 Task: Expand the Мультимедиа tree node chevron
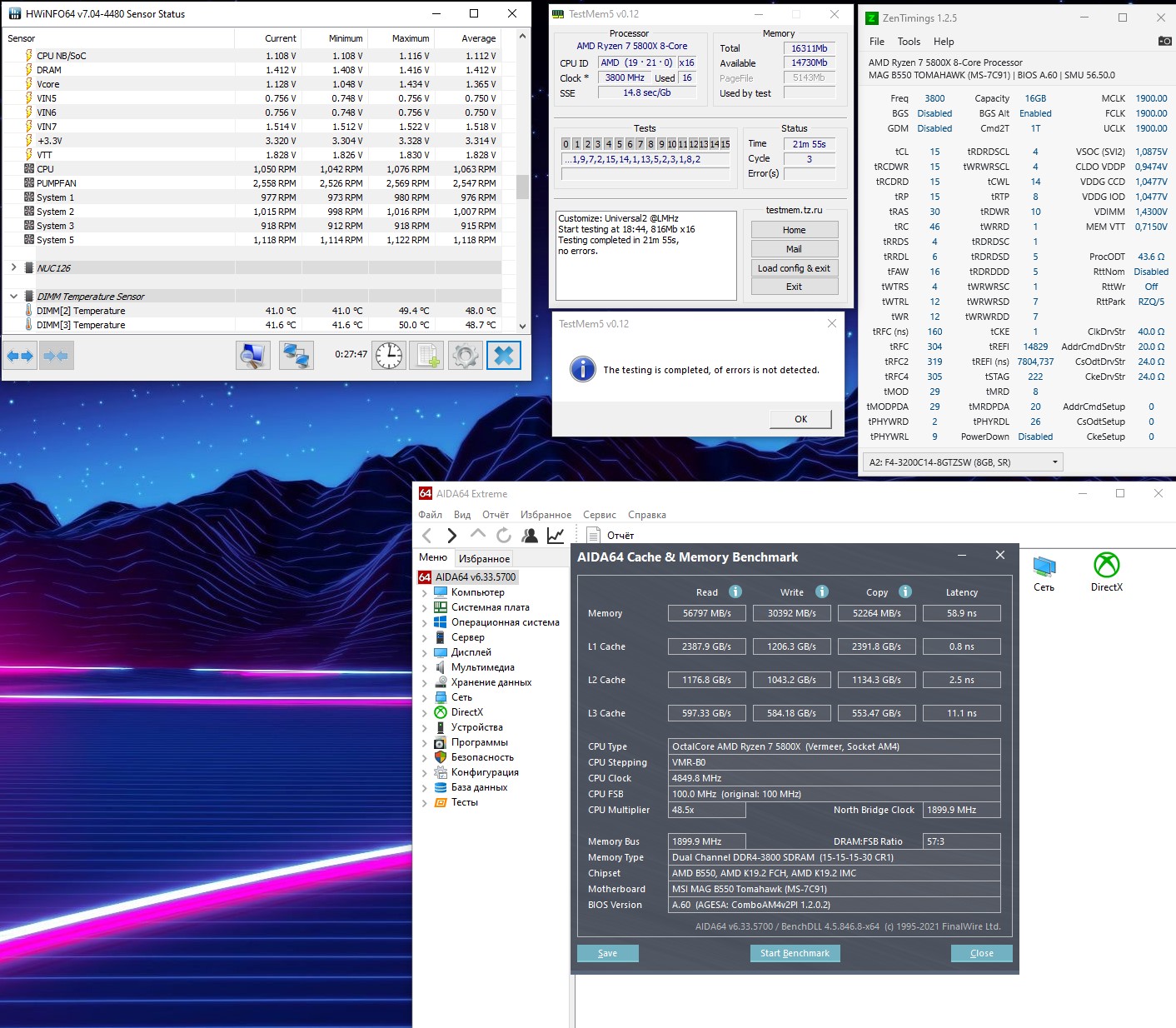coord(425,668)
